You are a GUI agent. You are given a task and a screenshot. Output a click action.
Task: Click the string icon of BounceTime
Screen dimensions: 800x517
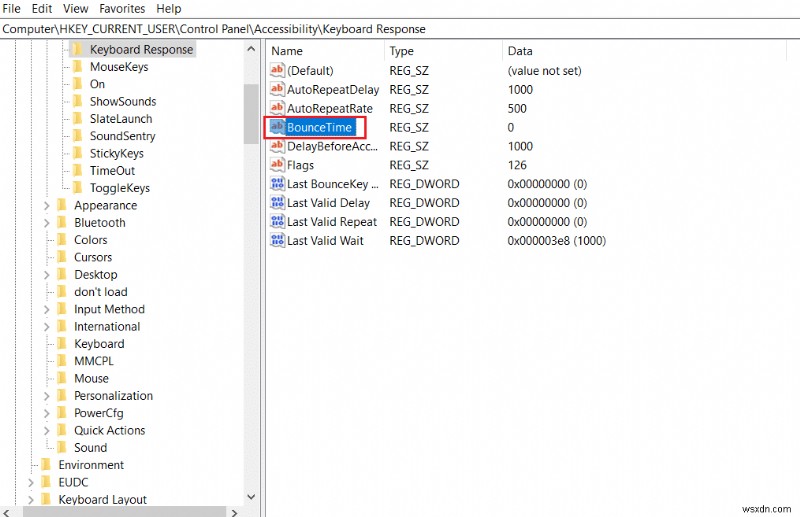click(277, 127)
